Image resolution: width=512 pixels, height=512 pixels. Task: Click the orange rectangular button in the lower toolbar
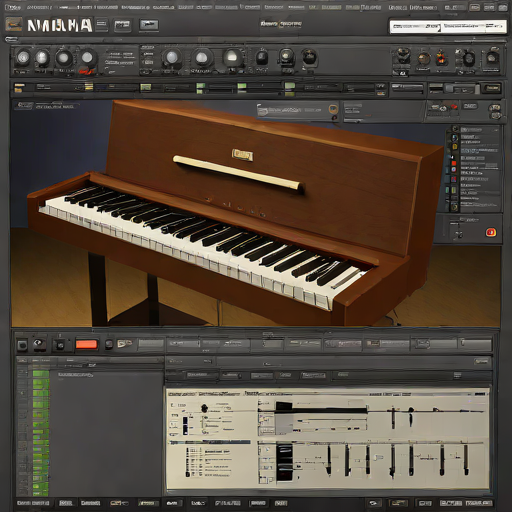tap(86, 344)
